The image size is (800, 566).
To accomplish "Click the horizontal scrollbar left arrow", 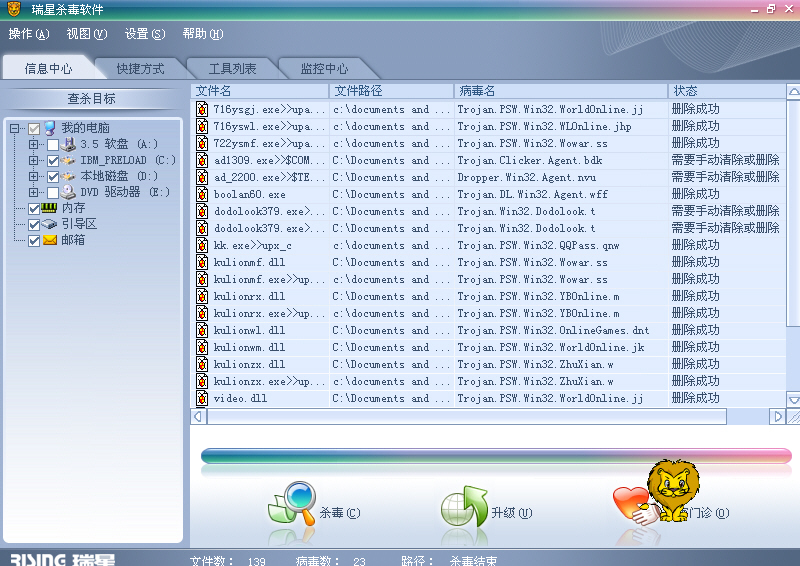I will [x=198, y=416].
